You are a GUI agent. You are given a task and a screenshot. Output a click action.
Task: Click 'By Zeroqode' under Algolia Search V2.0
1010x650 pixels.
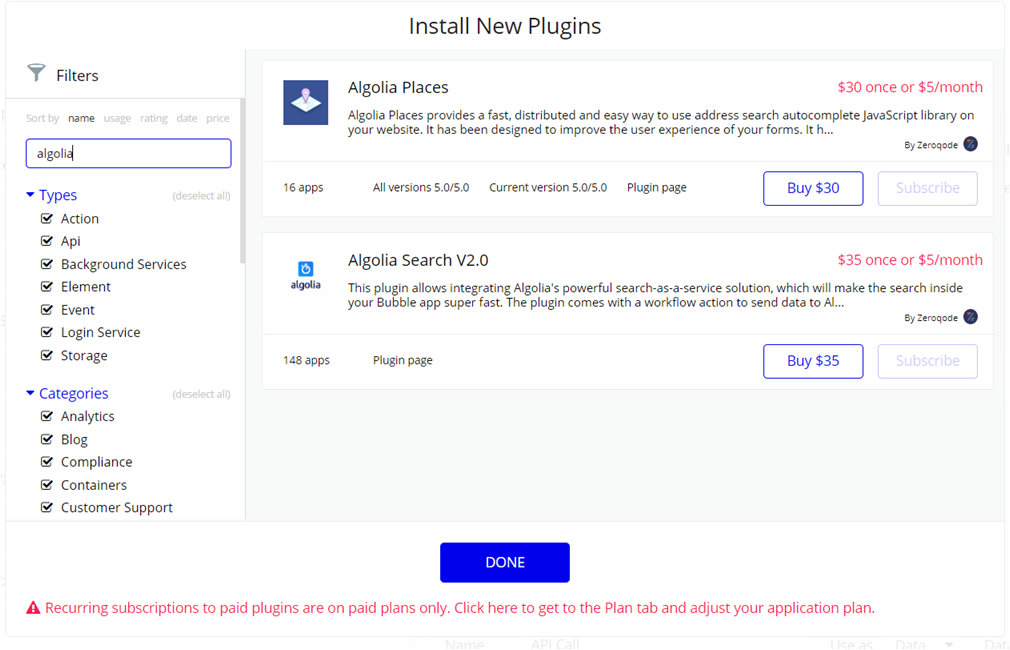pyautogui.click(x=931, y=318)
